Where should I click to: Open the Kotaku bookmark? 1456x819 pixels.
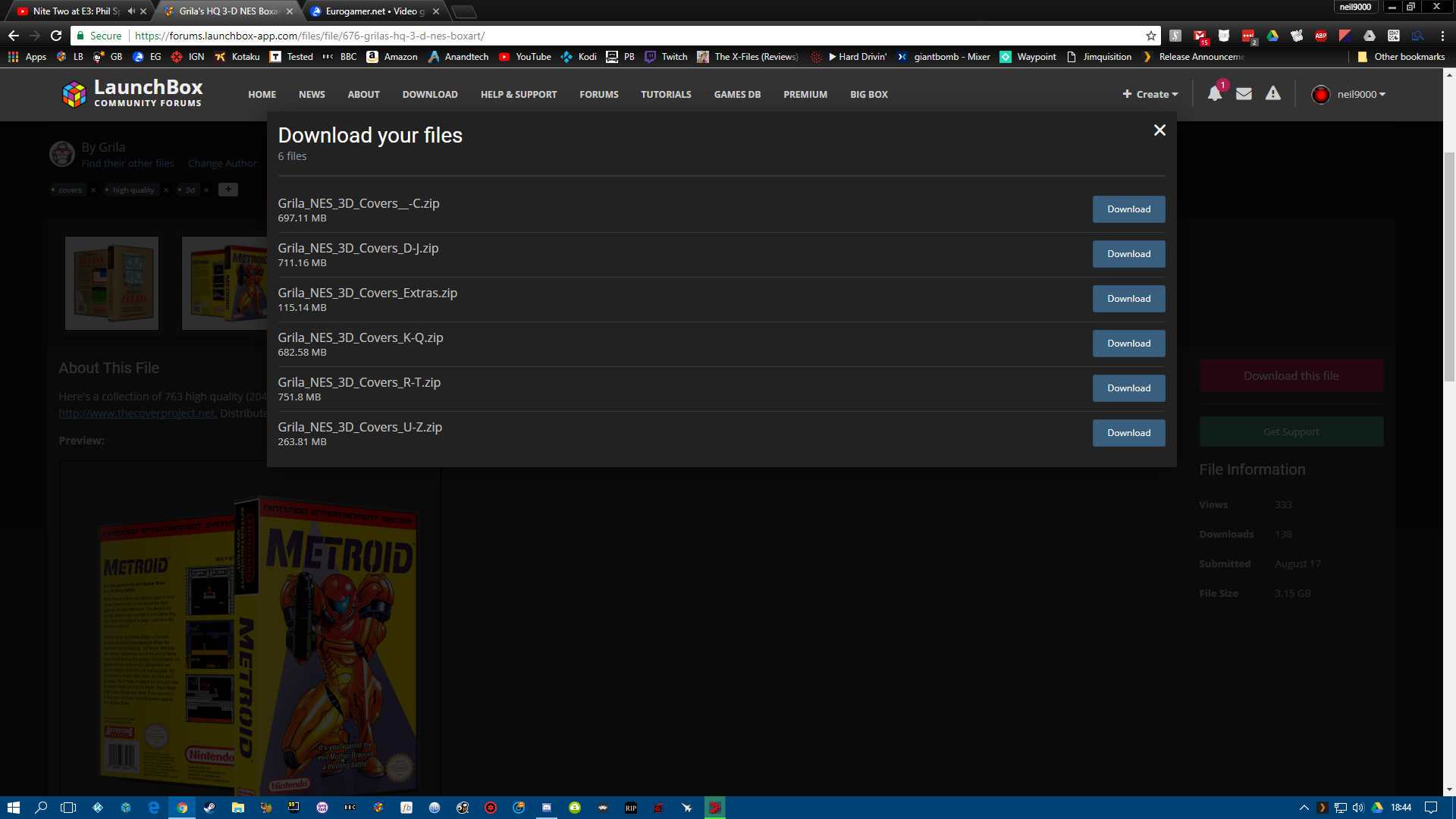pos(237,57)
